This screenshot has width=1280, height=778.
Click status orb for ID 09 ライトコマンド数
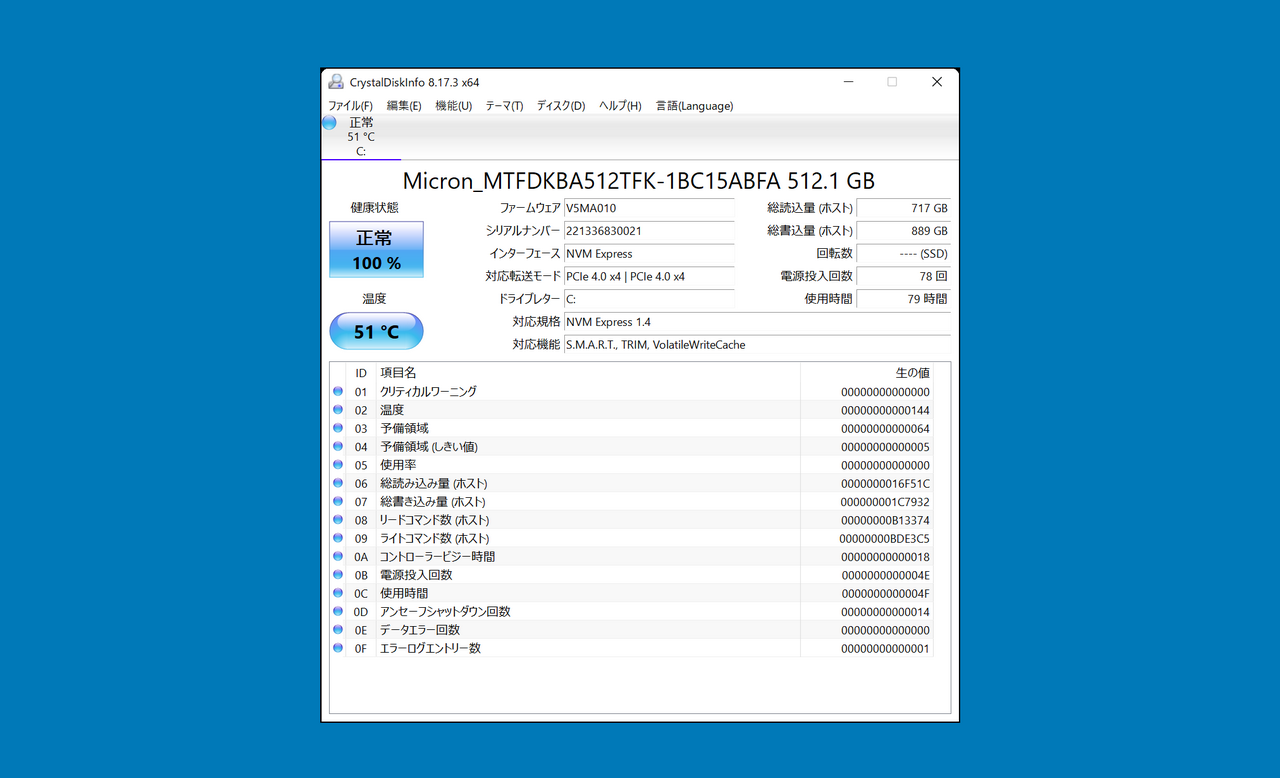click(x=338, y=538)
